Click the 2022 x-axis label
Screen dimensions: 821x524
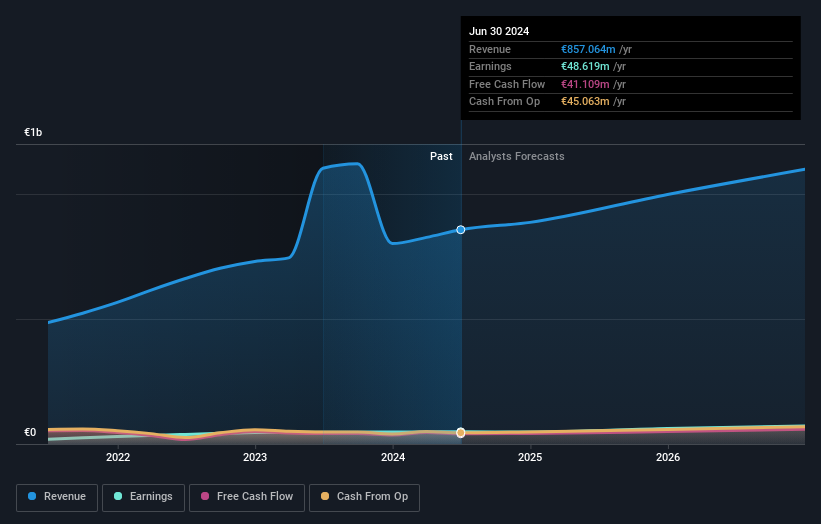click(118, 458)
